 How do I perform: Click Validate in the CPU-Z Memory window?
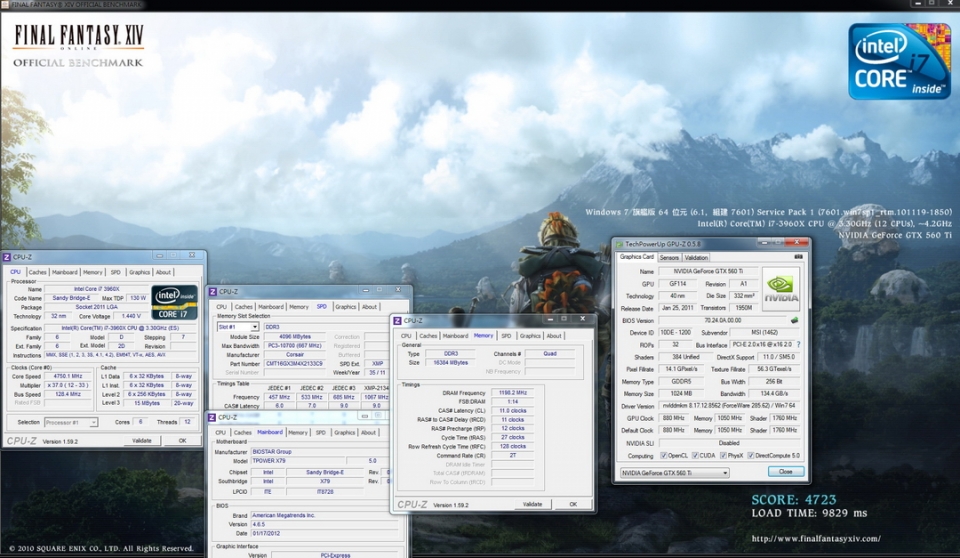(x=532, y=504)
